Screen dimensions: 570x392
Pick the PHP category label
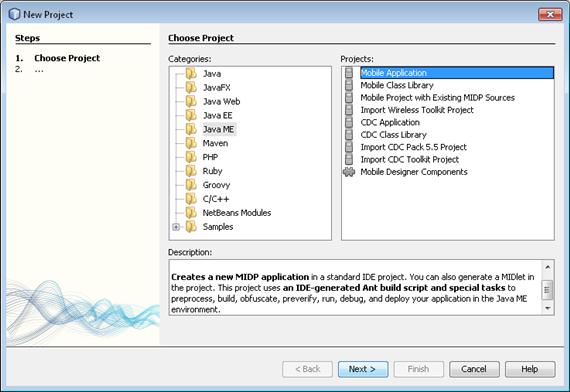coord(210,157)
